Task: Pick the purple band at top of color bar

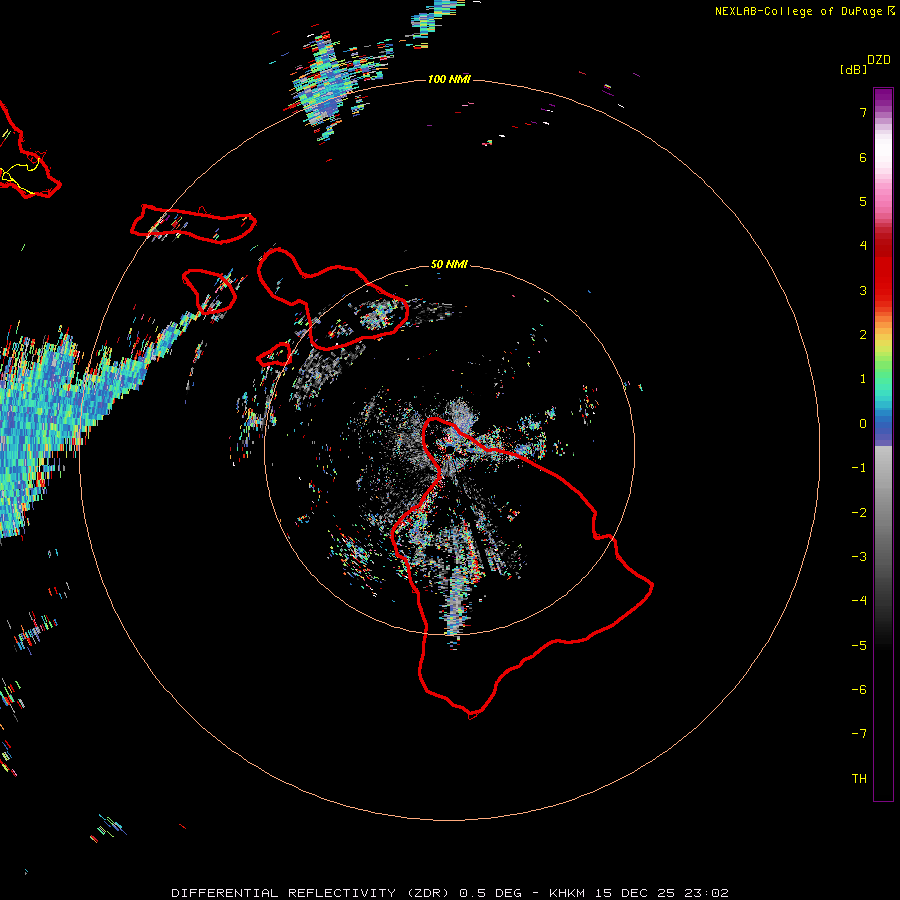Action: (x=883, y=98)
